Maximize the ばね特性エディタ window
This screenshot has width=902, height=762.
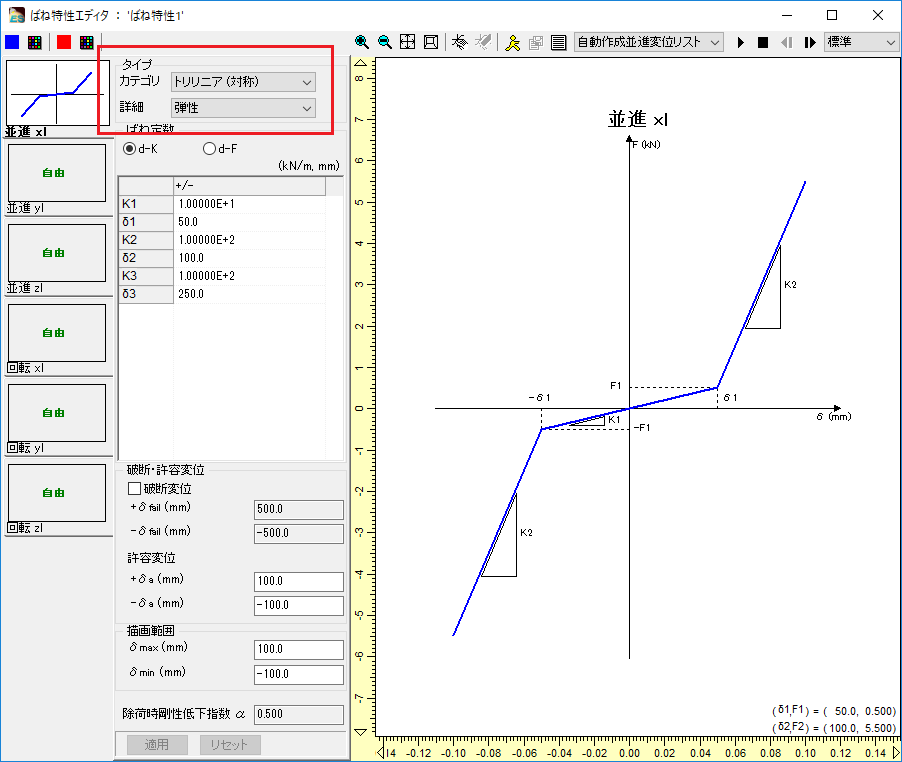(832, 15)
